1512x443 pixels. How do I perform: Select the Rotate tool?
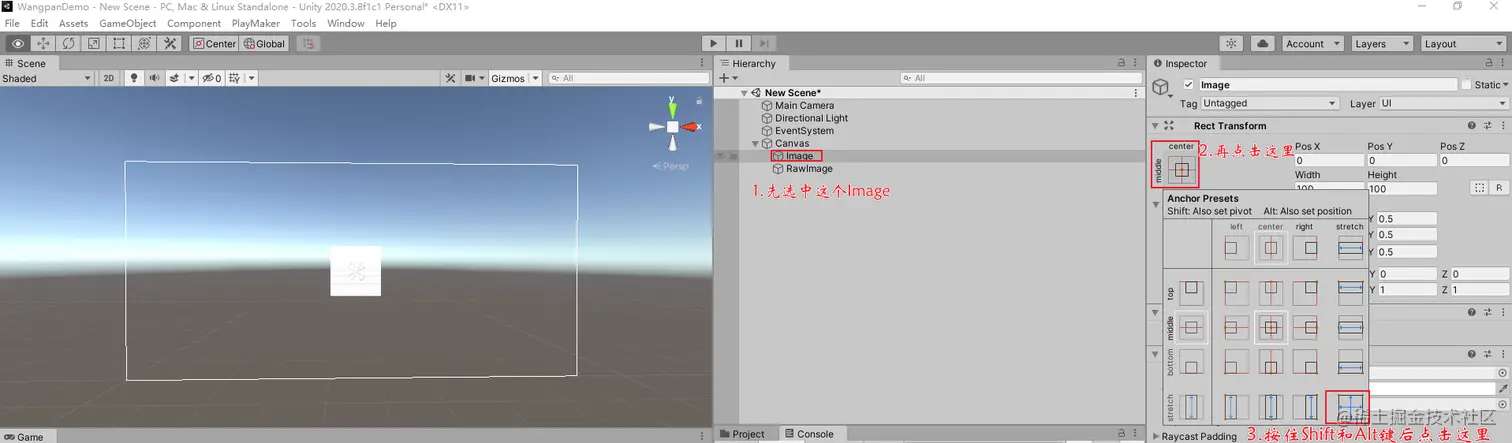pyautogui.click(x=68, y=43)
